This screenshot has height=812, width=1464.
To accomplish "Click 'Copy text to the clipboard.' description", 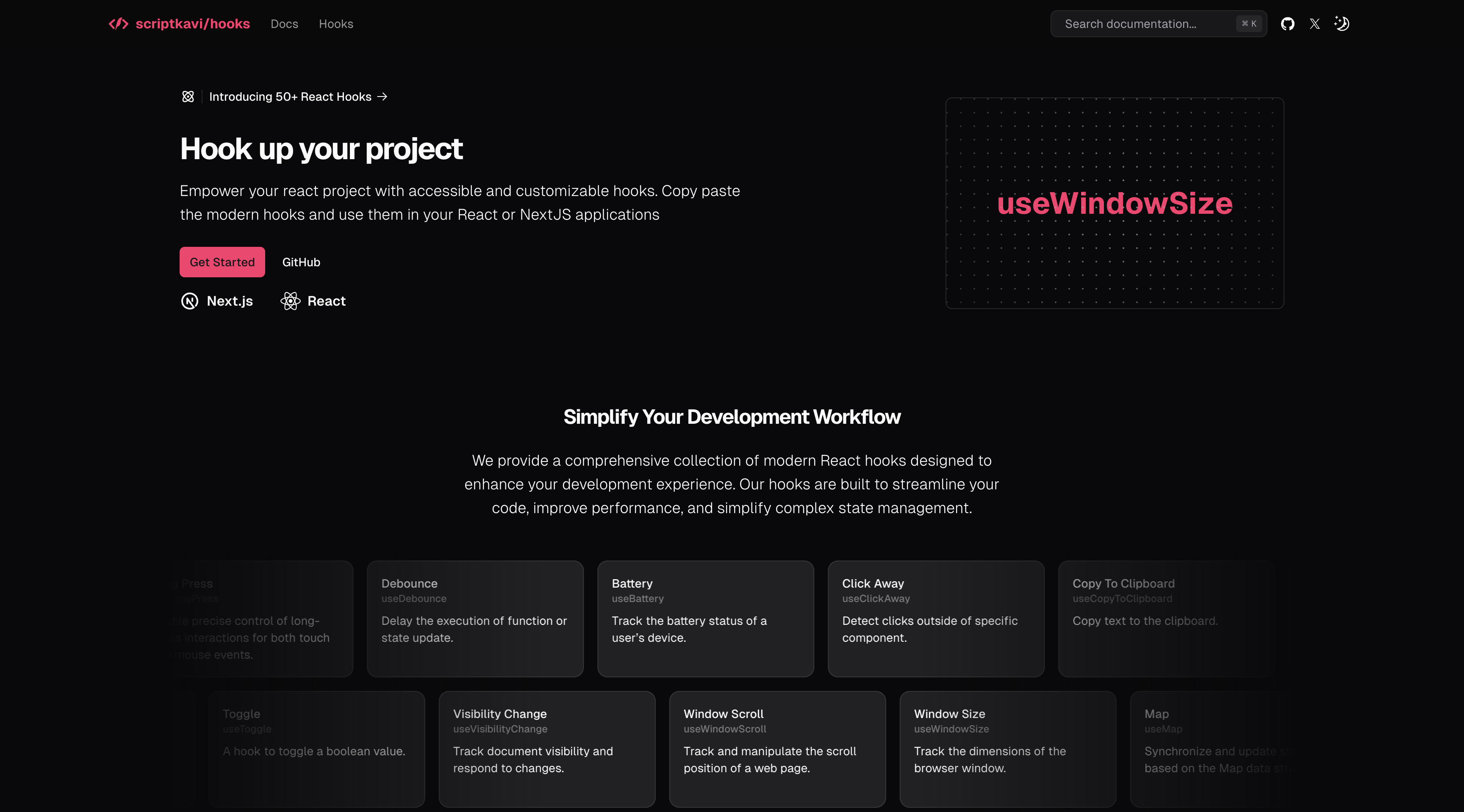I will [x=1145, y=621].
